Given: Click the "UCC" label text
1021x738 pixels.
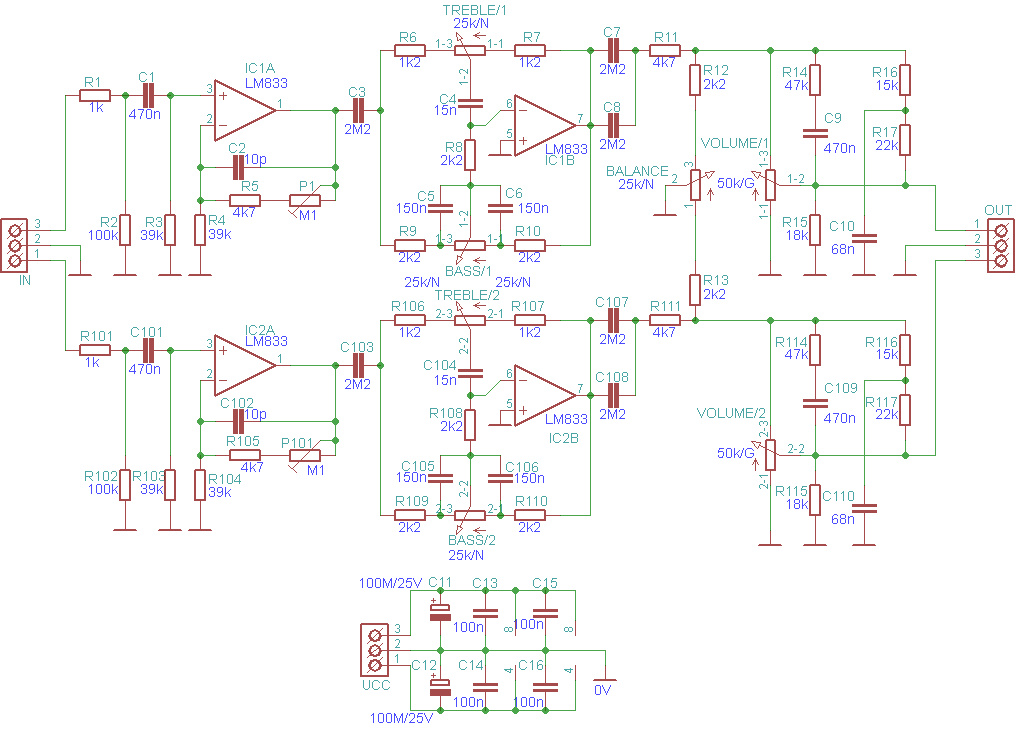Looking at the screenshot, I should pyautogui.click(x=376, y=685).
